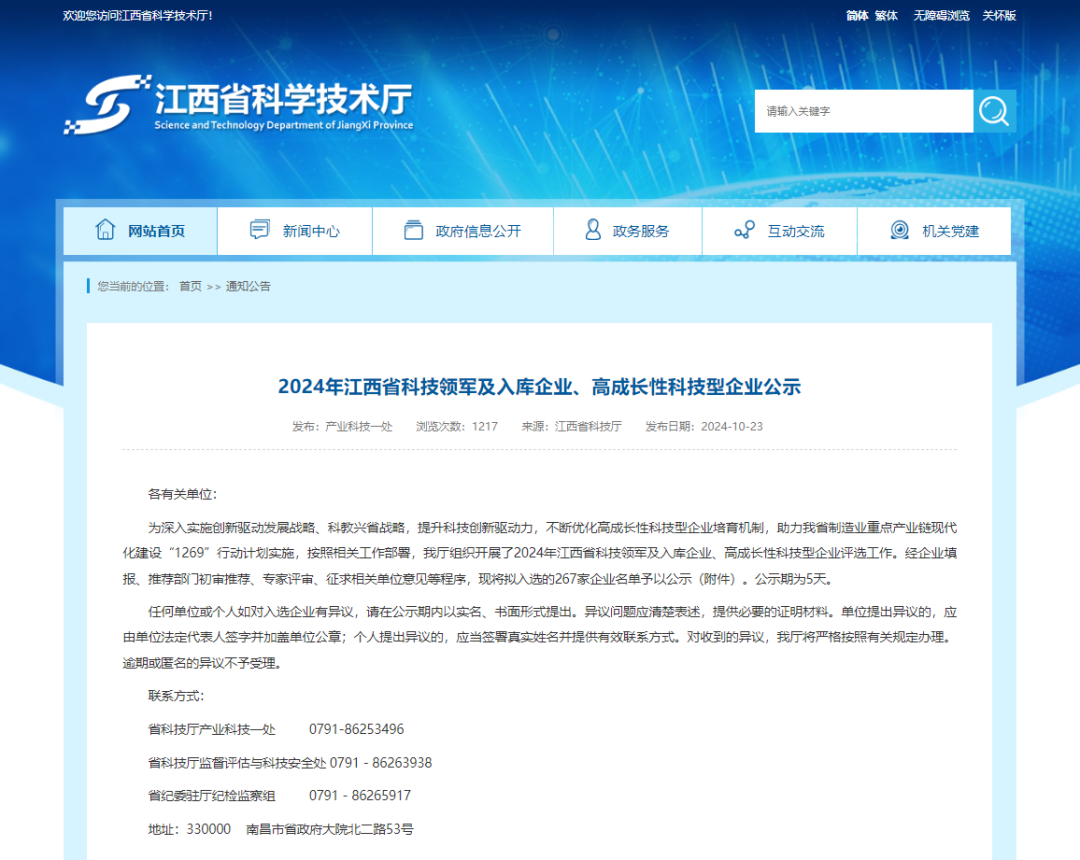Open the 关怀版 care version
The height and width of the screenshot is (860, 1080).
(x=999, y=16)
